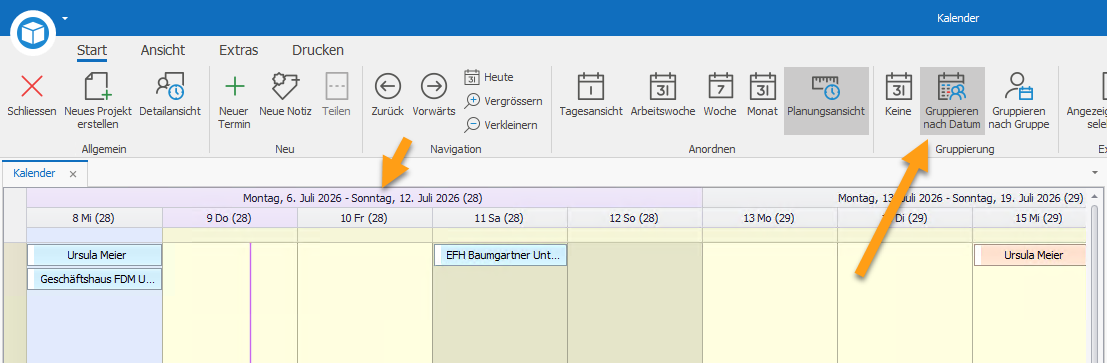This screenshot has width=1107, height=363.
Task: Open the quick access dropdown beside app logo
Action: (65, 18)
